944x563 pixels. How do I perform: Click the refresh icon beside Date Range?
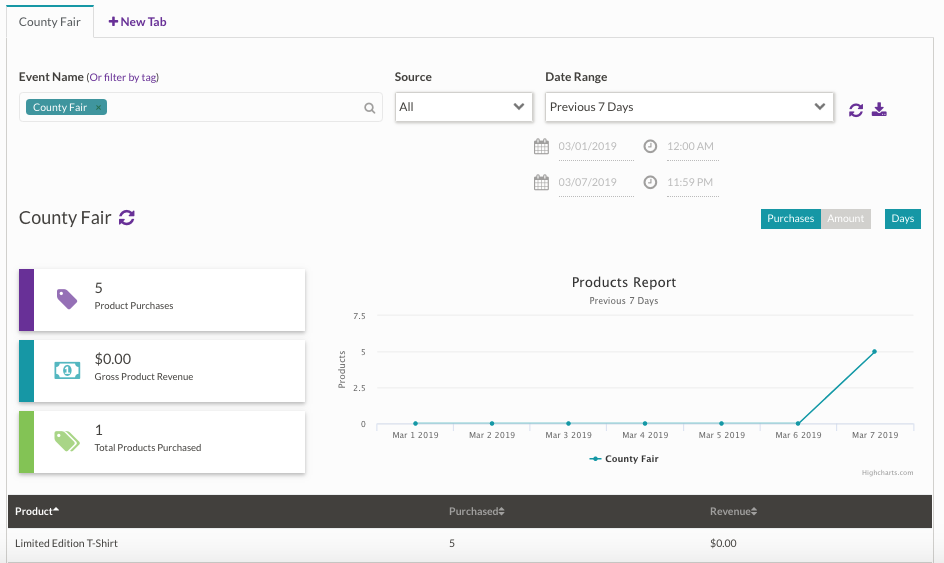tap(855, 110)
